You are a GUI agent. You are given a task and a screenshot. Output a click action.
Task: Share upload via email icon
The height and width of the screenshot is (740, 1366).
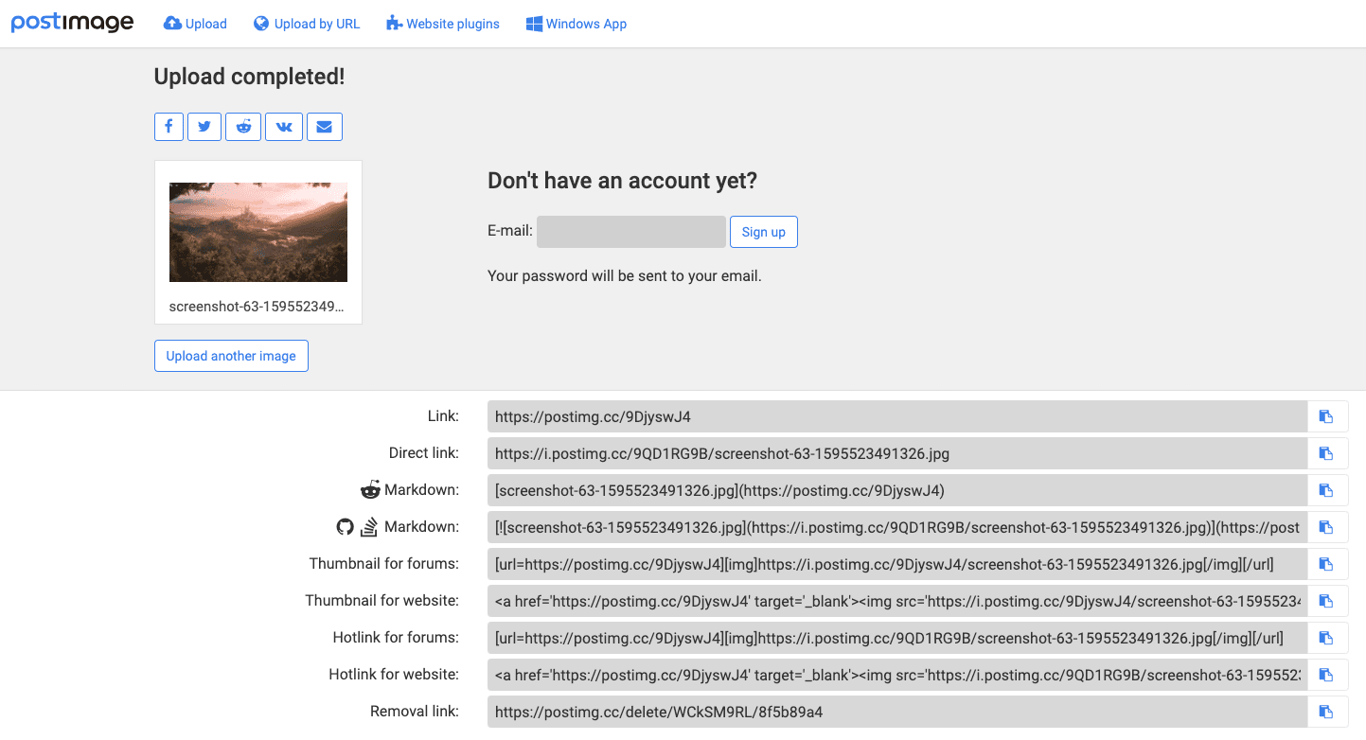[324, 127]
